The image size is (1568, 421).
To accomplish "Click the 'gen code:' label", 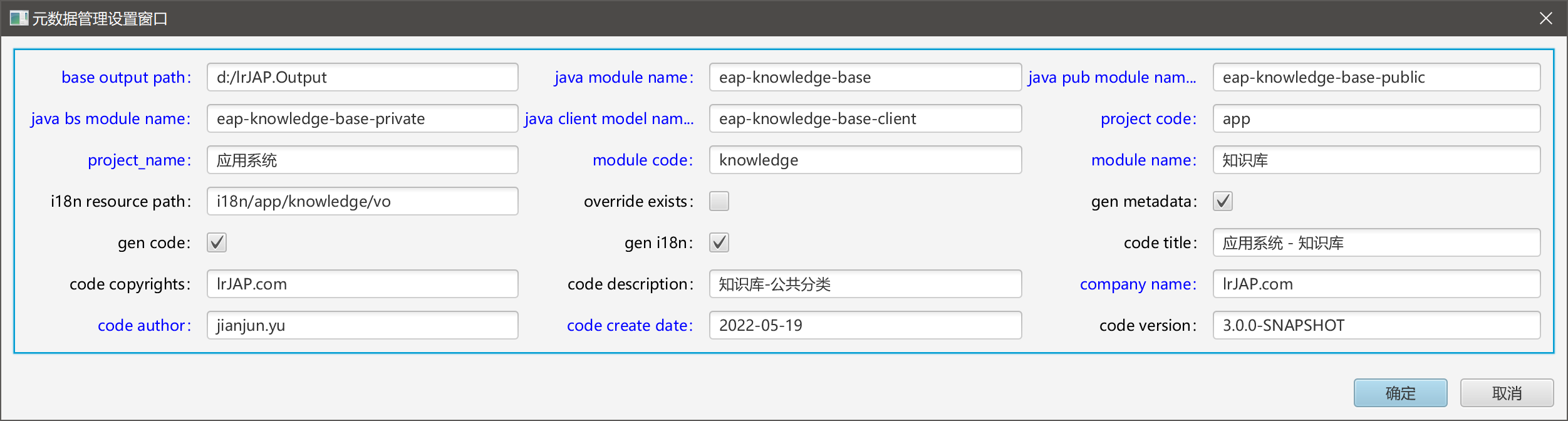I will pos(155,242).
